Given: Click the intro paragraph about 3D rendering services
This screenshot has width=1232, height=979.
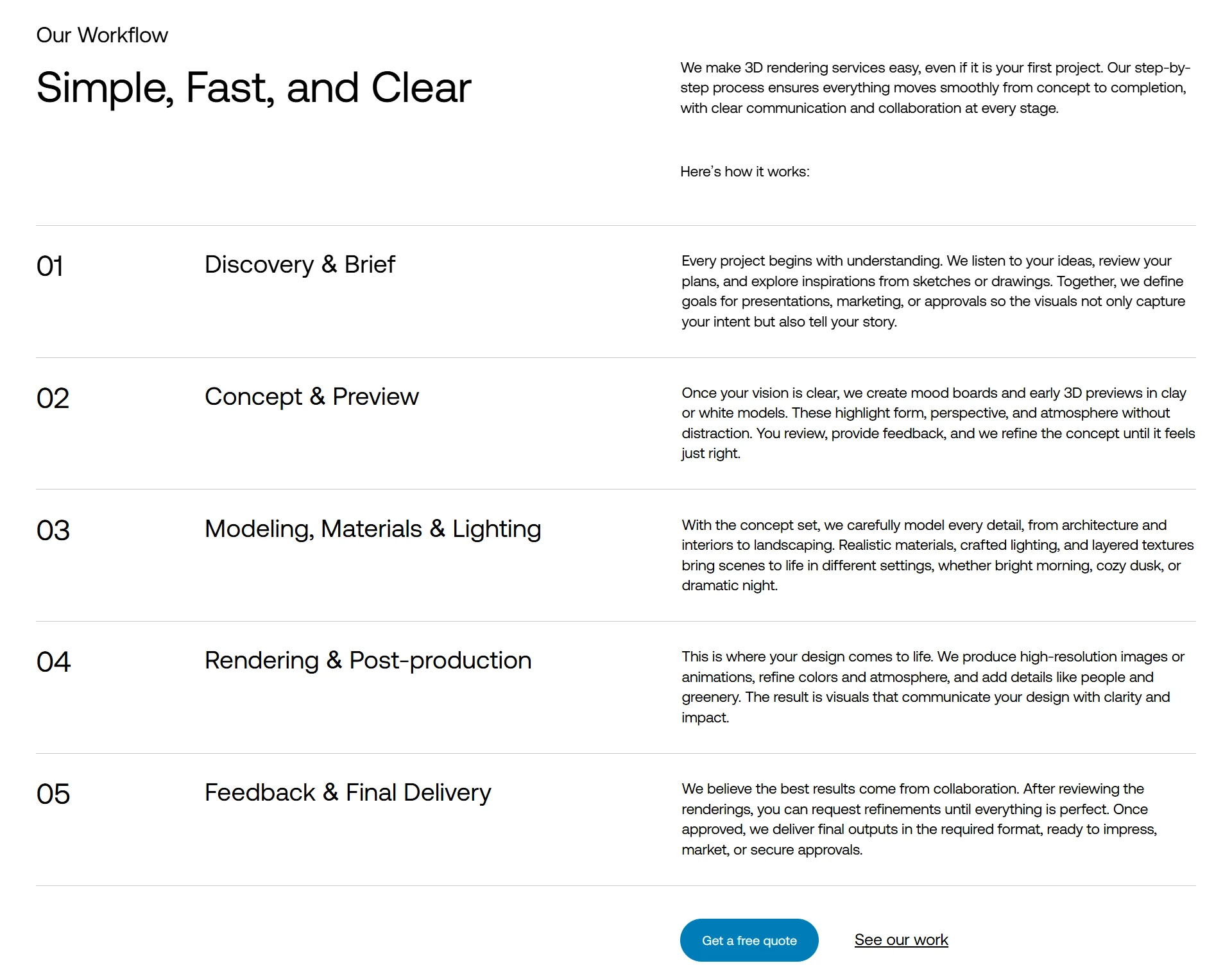Looking at the screenshot, I should (x=934, y=88).
